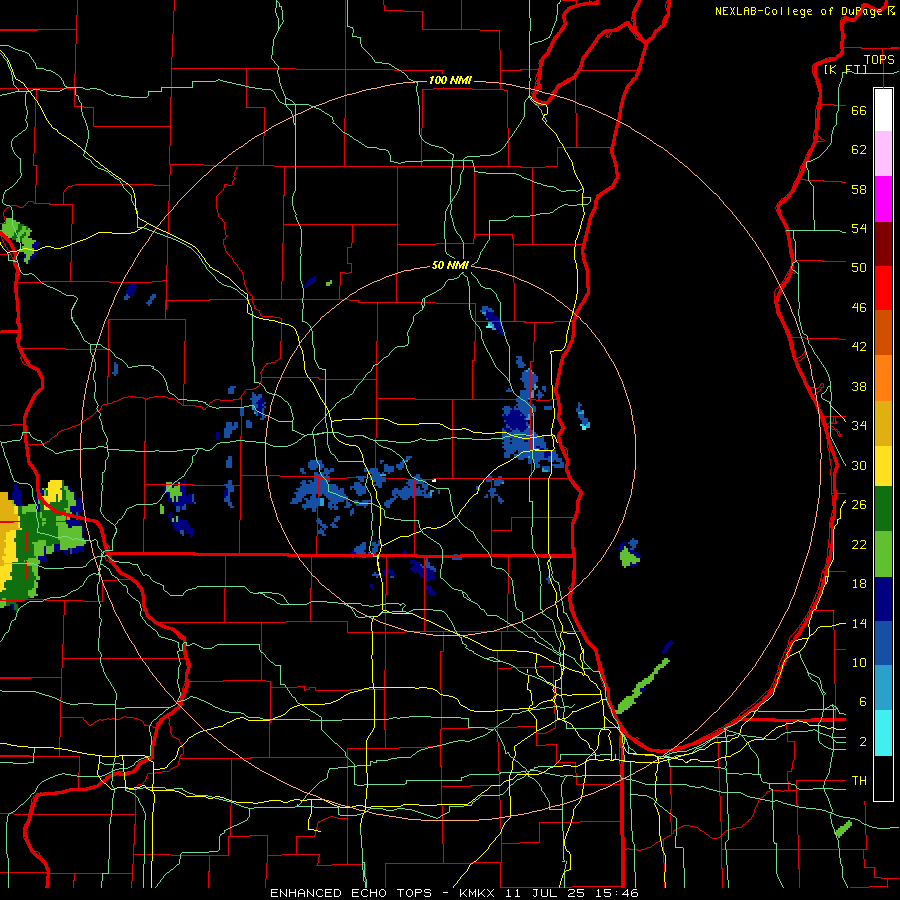Select the magenta legend color block
900x900 pixels.
click(x=883, y=199)
